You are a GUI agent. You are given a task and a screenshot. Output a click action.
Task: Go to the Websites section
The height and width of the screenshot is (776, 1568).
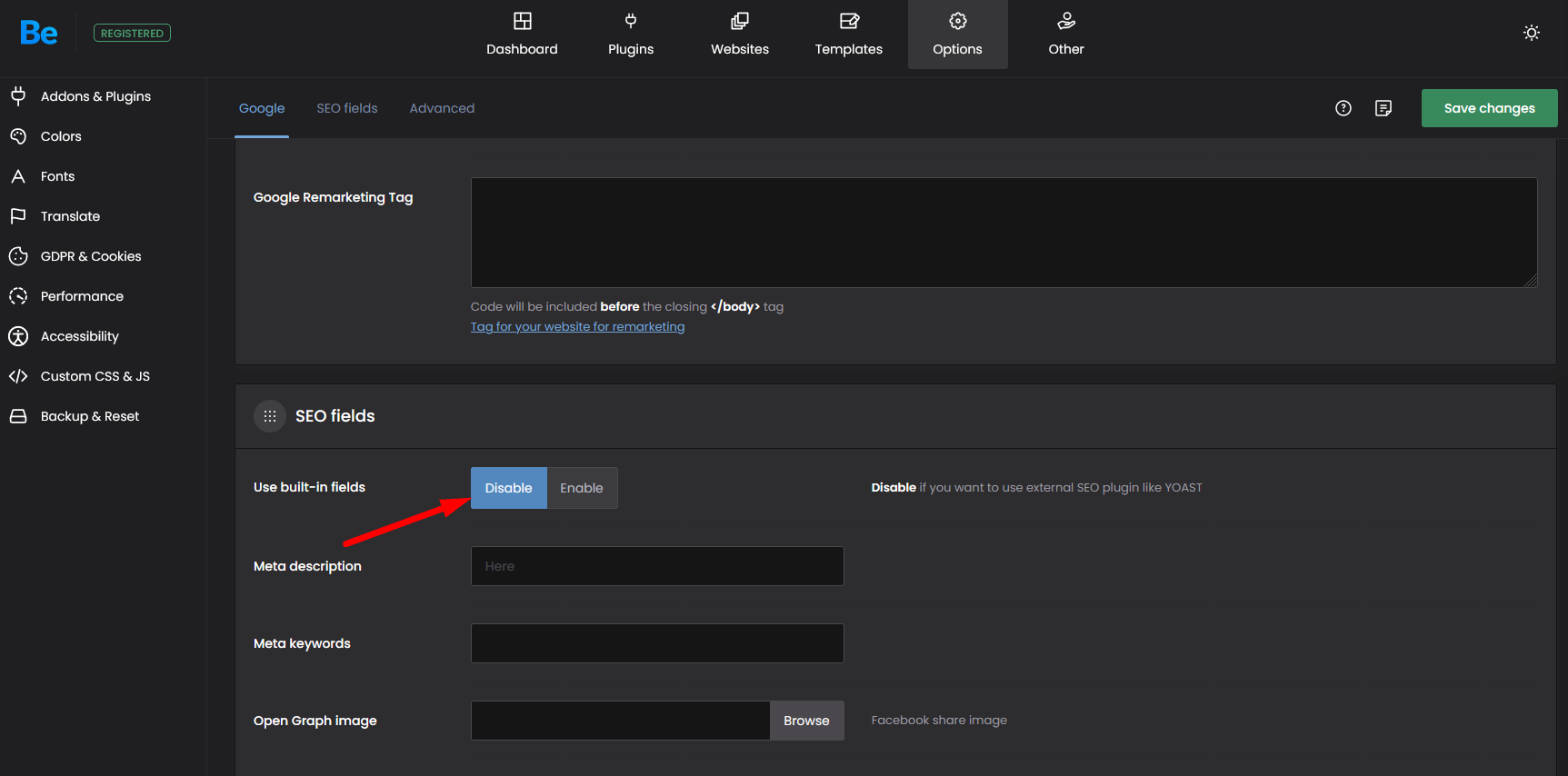point(740,35)
